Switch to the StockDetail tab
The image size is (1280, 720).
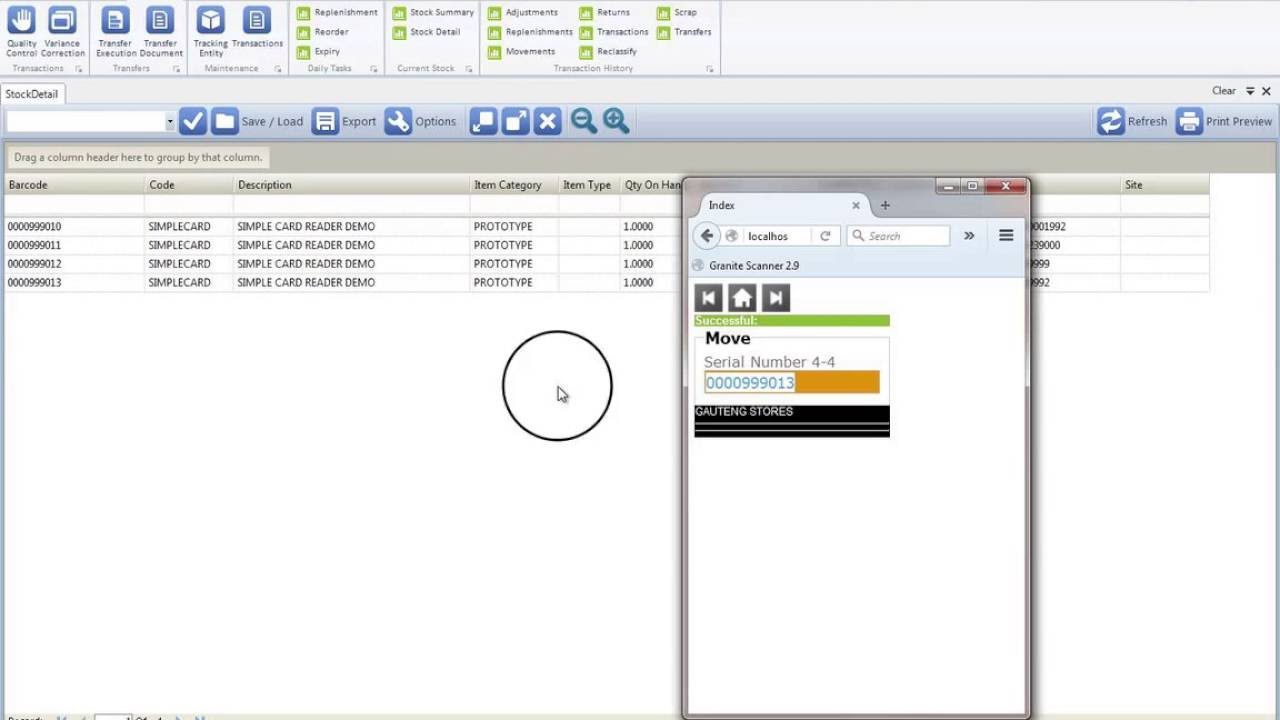[x=32, y=94]
